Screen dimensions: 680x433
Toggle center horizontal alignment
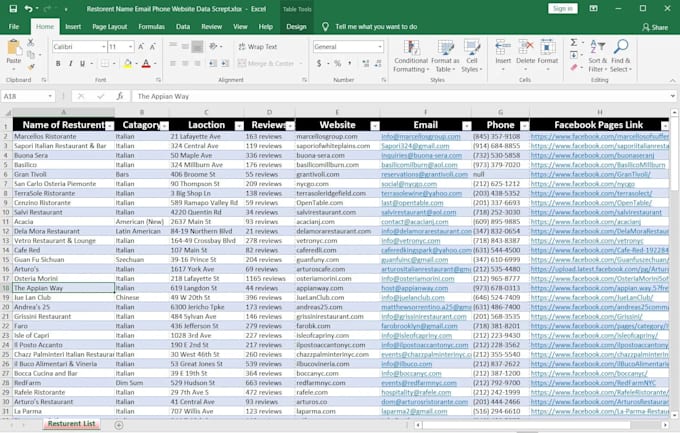pyautogui.click(x=185, y=63)
